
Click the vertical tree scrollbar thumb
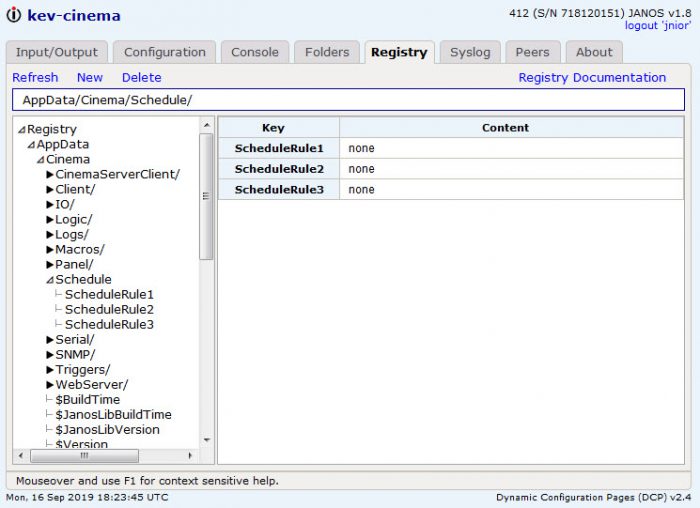tap(206, 196)
